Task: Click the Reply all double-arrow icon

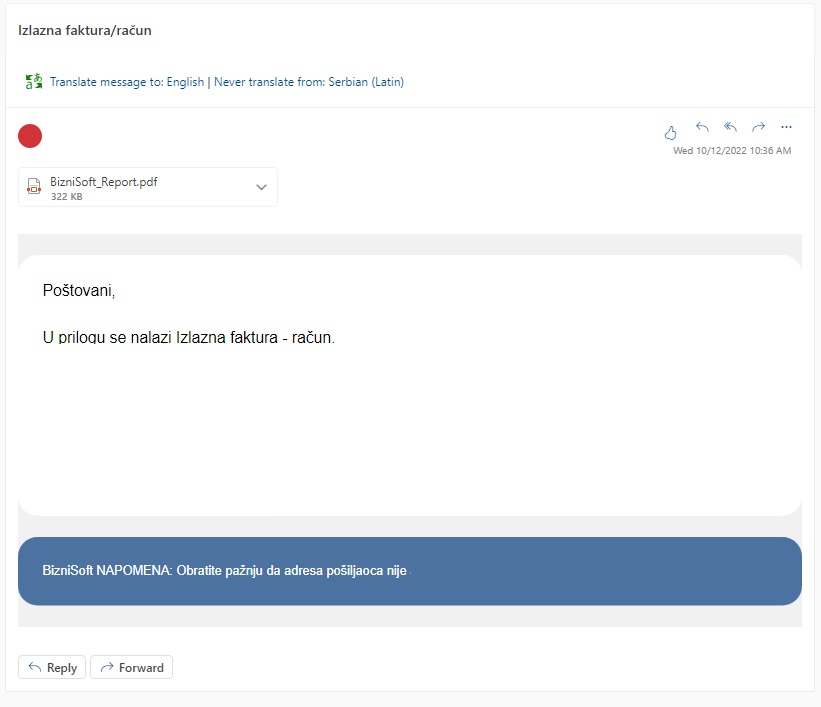Action: 730,127
